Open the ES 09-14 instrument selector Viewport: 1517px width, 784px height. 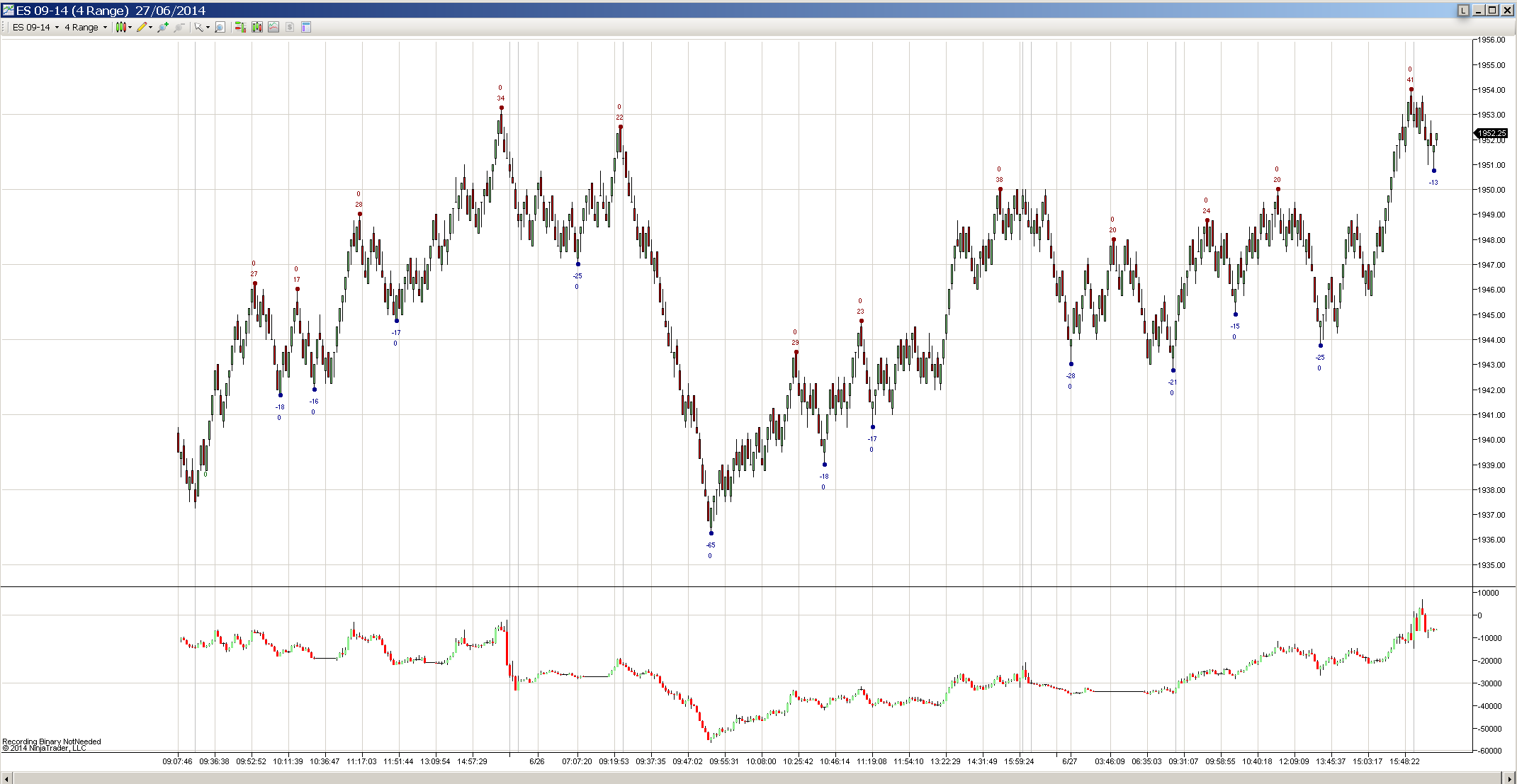coord(35,27)
